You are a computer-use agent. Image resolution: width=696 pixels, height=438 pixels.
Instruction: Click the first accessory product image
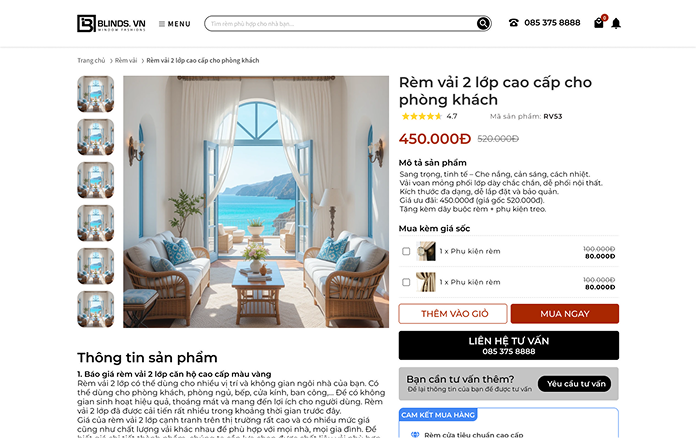pyautogui.click(x=426, y=251)
